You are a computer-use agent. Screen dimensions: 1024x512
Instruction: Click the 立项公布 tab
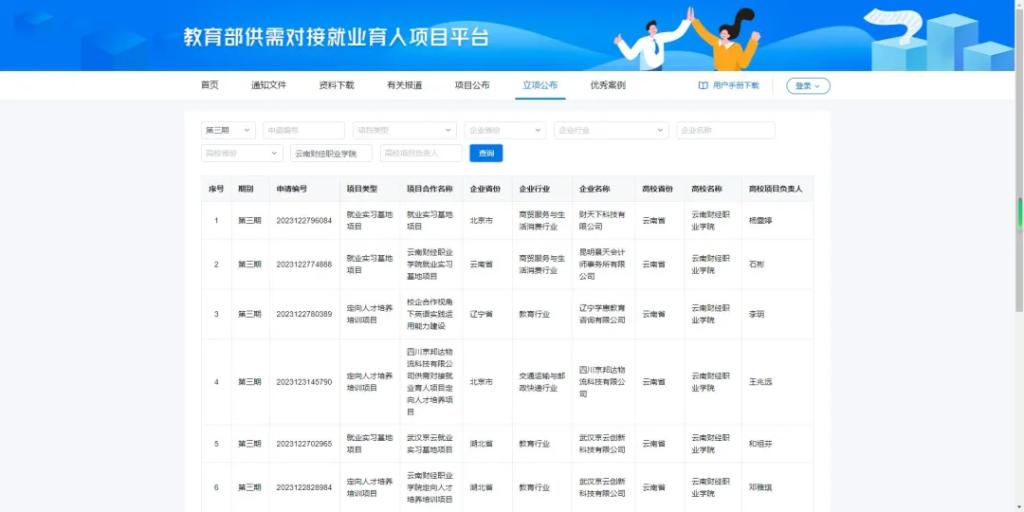coord(540,85)
